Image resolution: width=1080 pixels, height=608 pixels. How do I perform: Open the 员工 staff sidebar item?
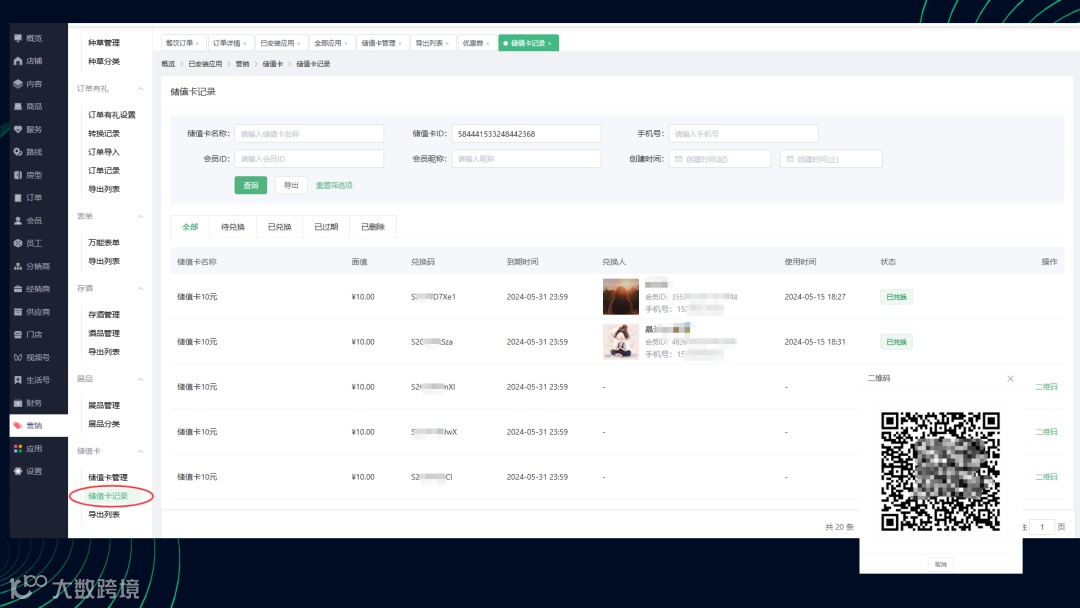(x=28, y=243)
